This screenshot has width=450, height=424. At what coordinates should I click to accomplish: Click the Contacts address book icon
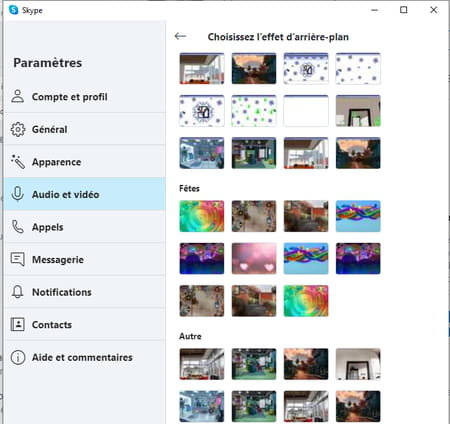pyautogui.click(x=18, y=324)
